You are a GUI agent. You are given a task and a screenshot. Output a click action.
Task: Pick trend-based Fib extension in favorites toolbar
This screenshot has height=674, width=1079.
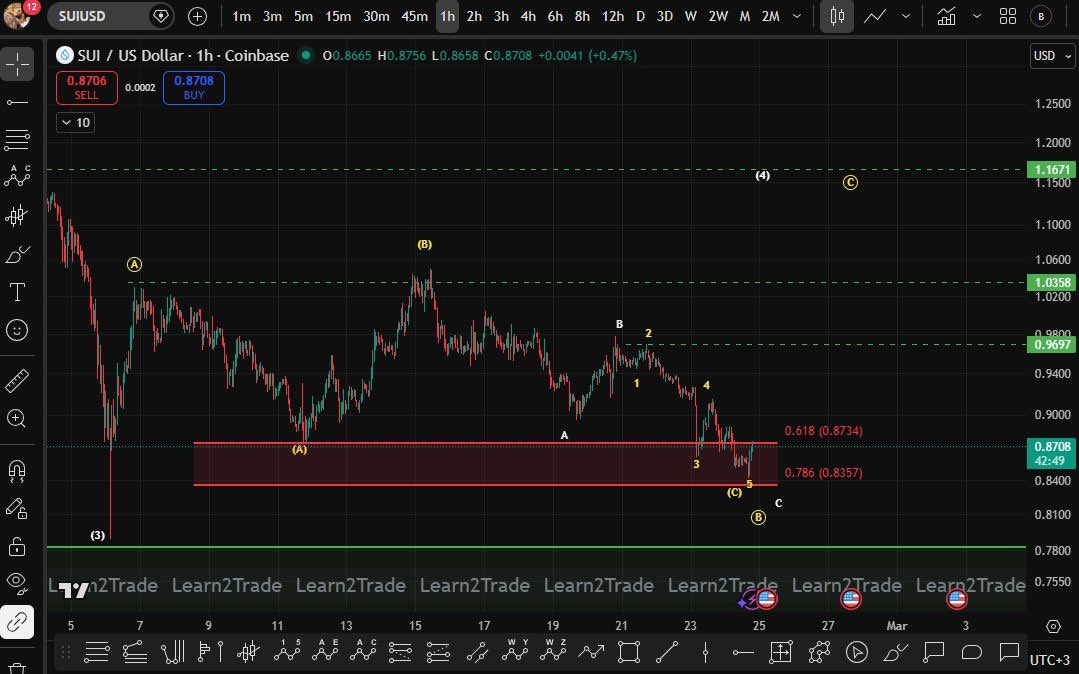point(135,651)
